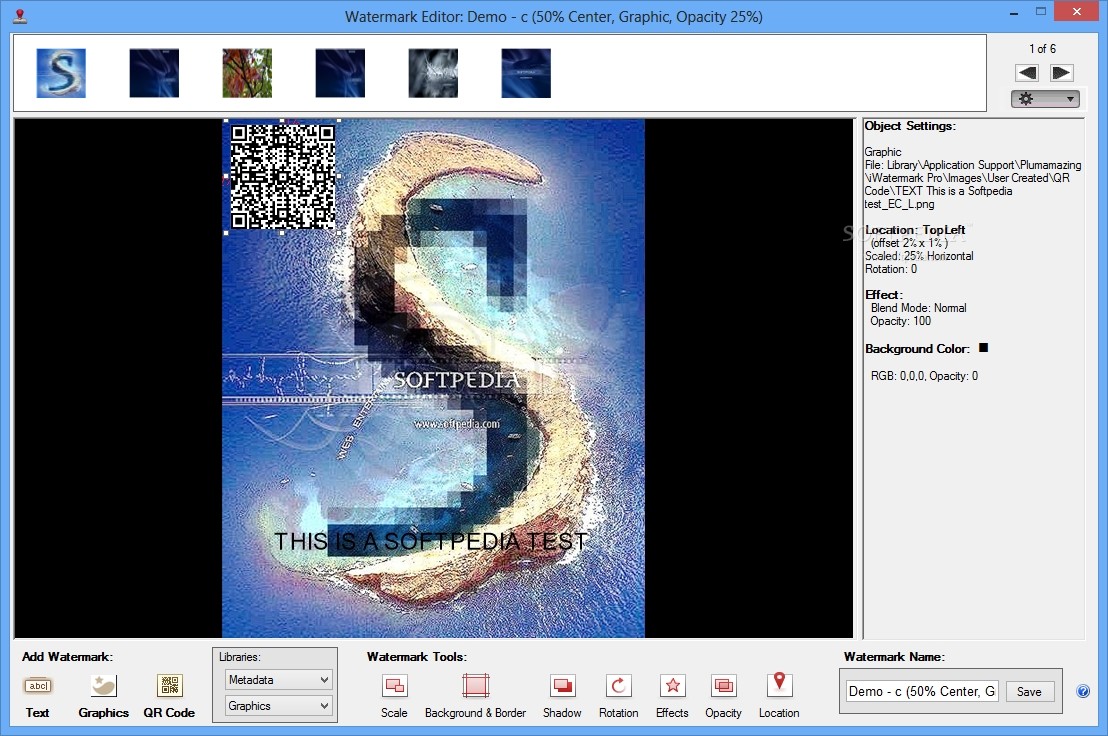
Task: Click the '(offset 2% x 1%)' text
Action: (909, 243)
